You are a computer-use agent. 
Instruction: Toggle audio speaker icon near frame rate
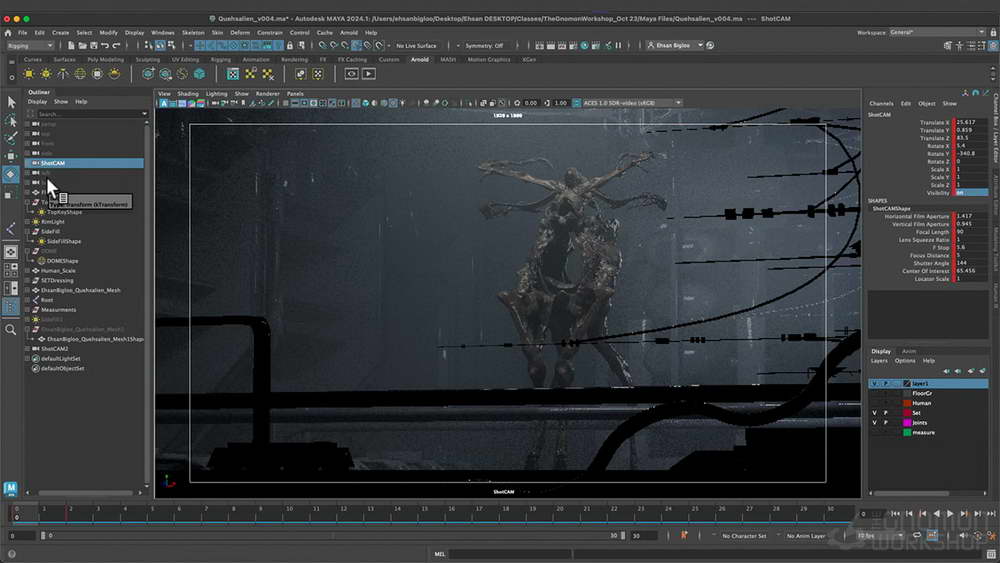click(x=964, y=536)
